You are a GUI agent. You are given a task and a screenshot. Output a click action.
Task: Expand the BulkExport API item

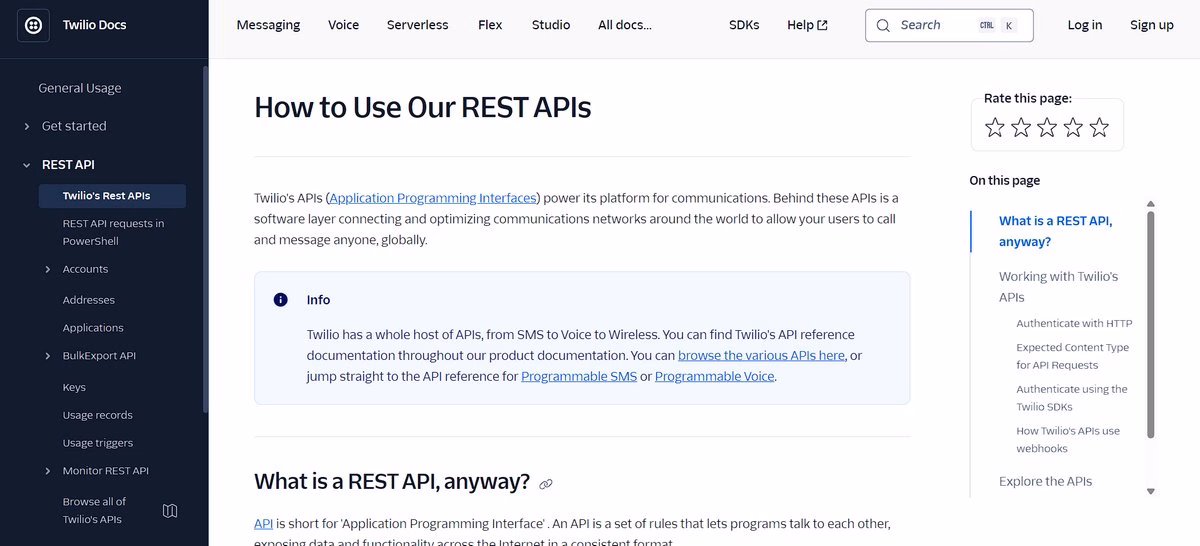click(48, 356)
